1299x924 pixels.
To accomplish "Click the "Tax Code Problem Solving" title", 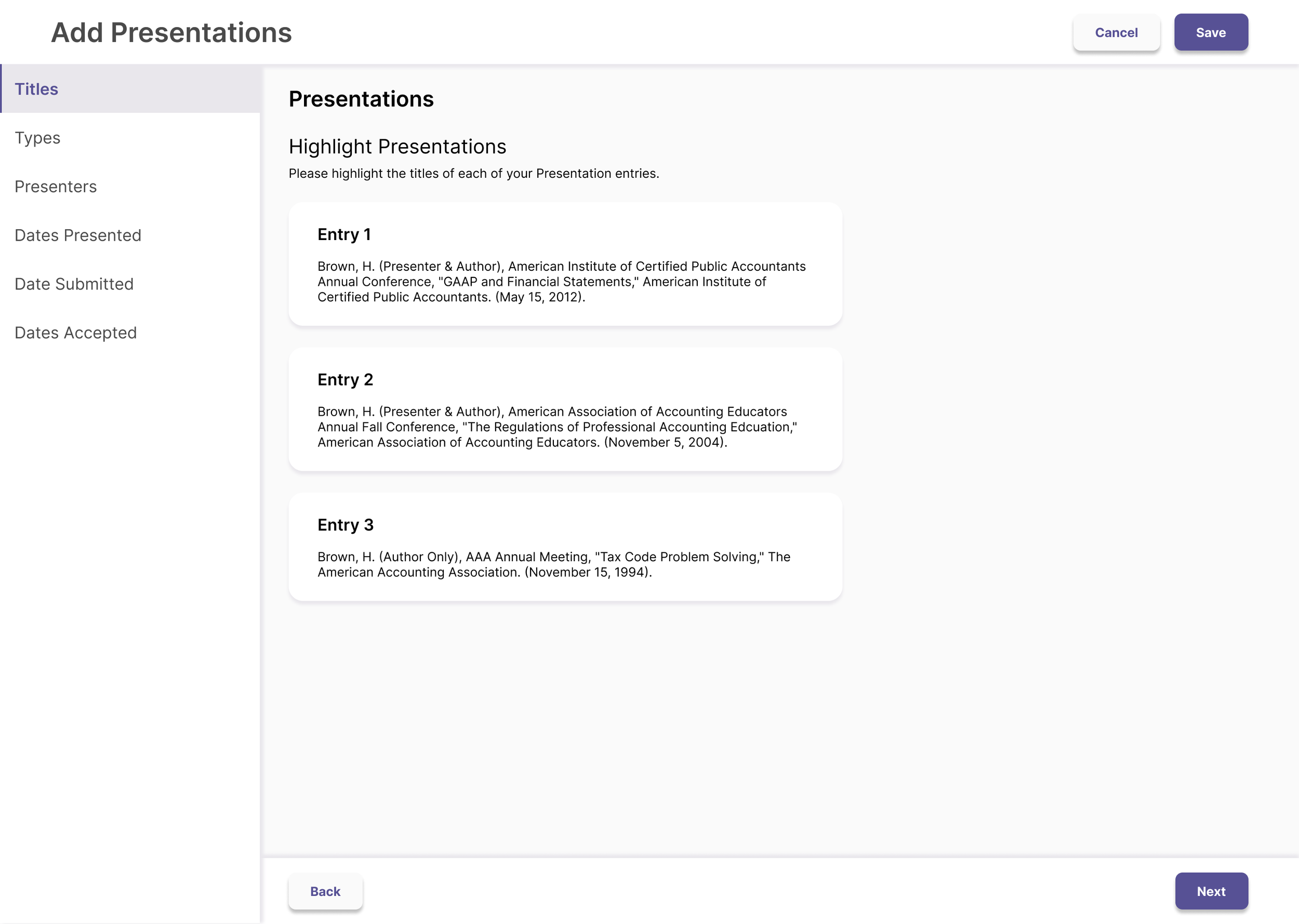I will (x=679, y=557).
